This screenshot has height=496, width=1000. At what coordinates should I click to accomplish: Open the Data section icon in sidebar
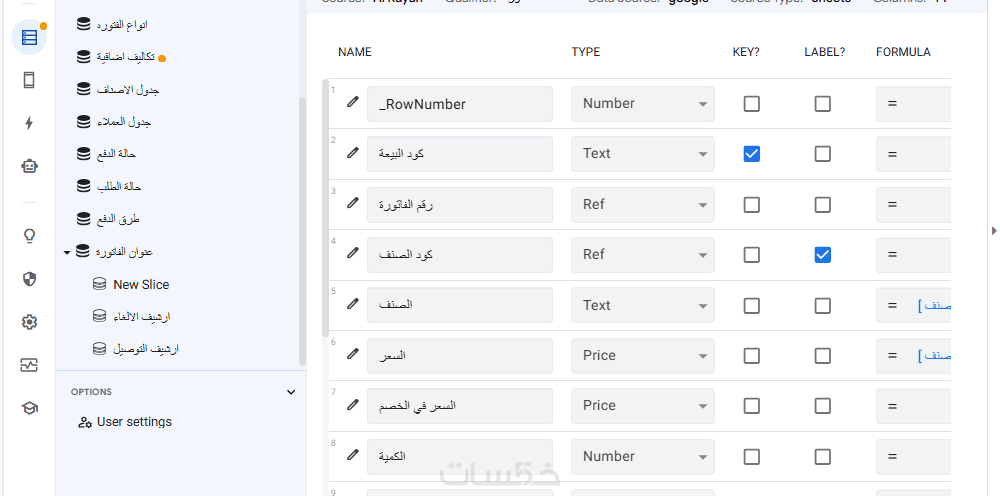pyautogui.click(x=29, y=38)
